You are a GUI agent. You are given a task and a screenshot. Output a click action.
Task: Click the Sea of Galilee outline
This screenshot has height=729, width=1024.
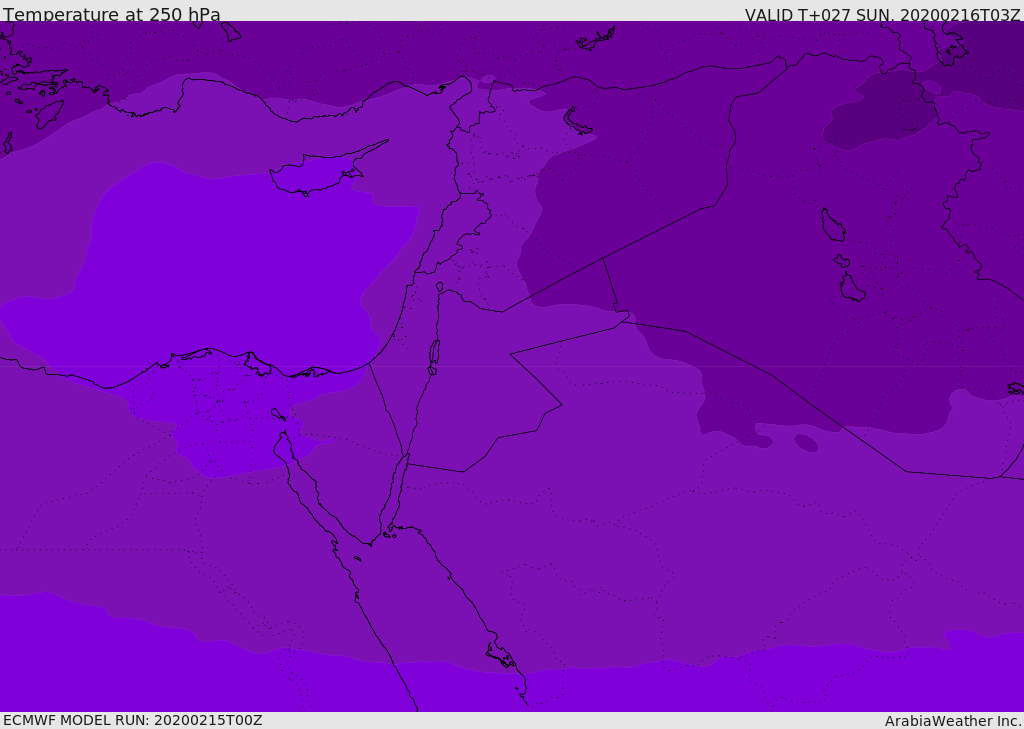[439, 287]
